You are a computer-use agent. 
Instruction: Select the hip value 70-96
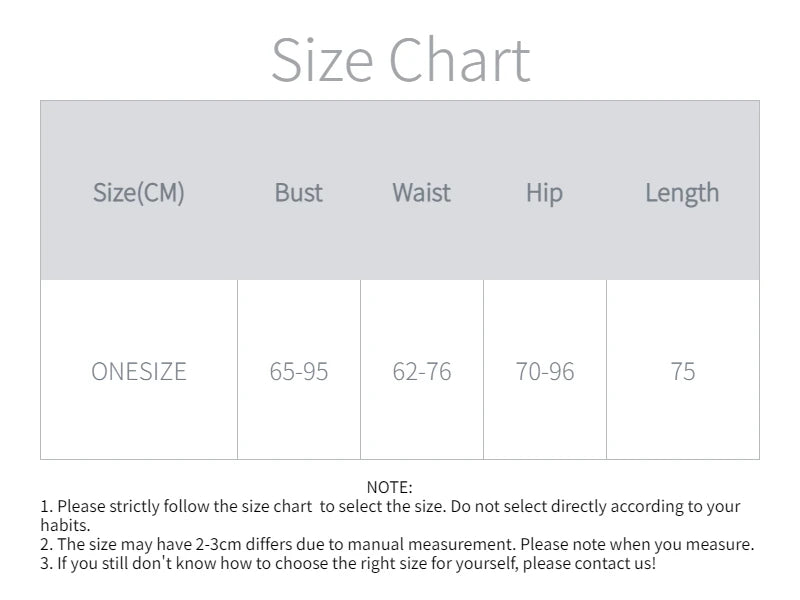545,372
